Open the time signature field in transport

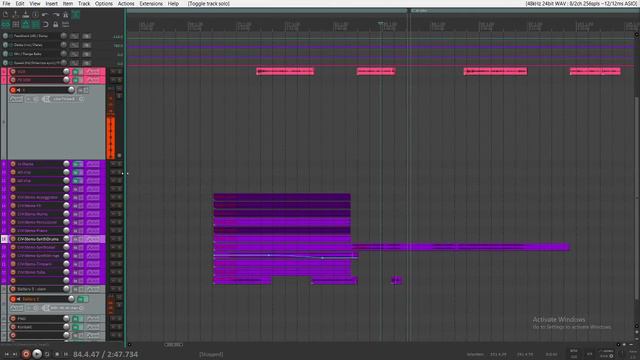pos(589,354)
